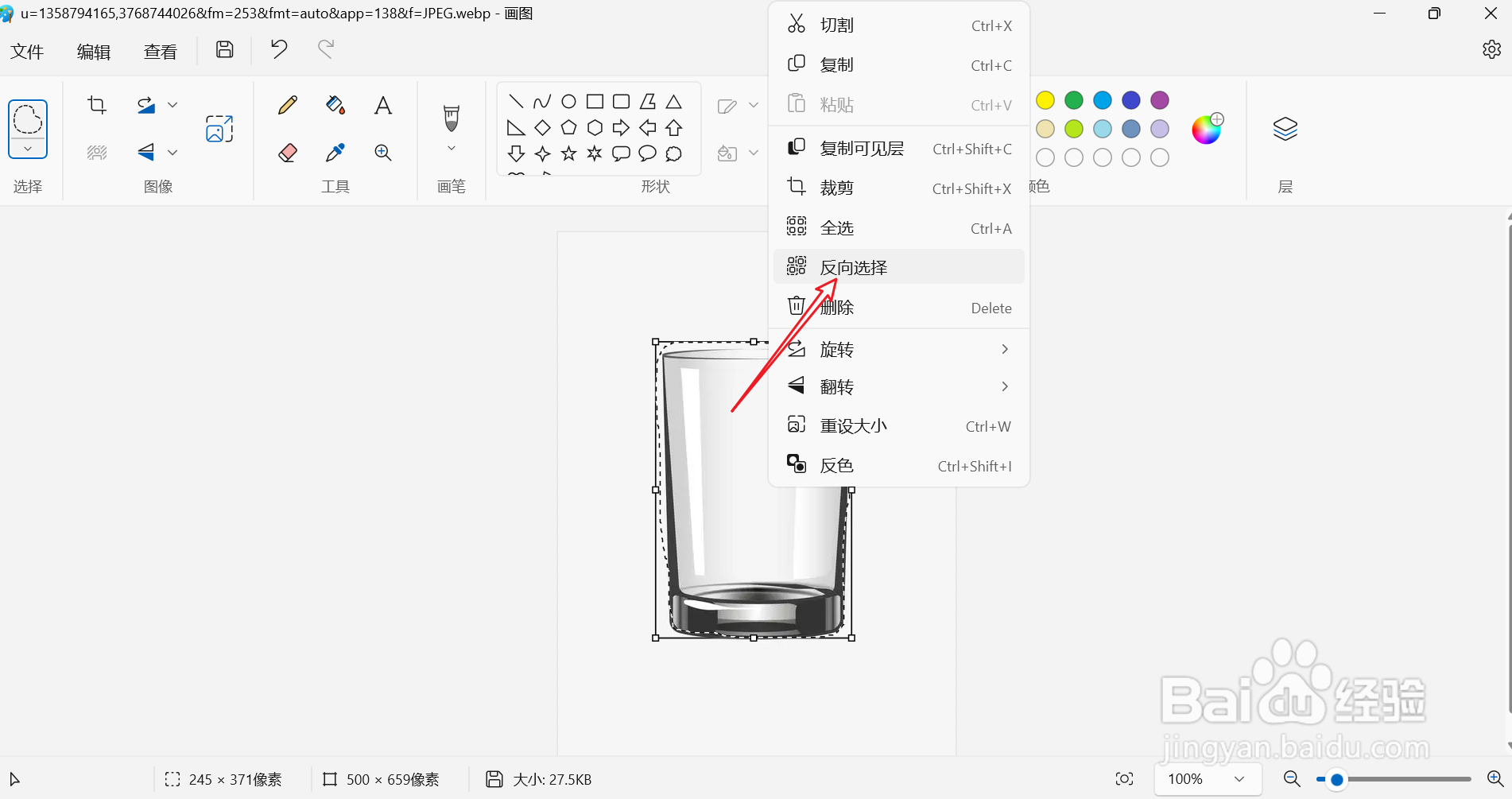
Task: Open the selection tool options chevron
Action: [28, 149]
